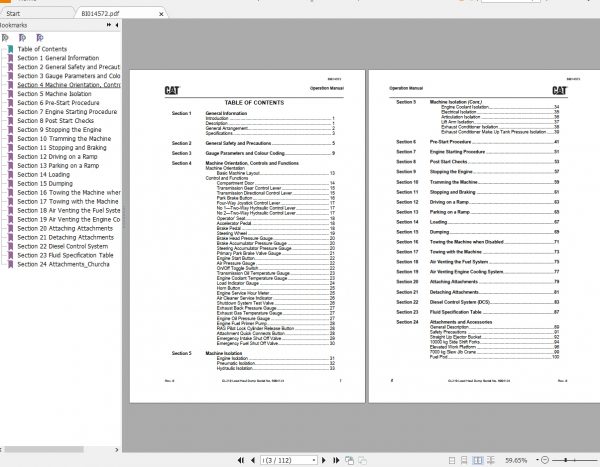Click the right contents page with Section 24
This screenshot has height=467, width=600.
484,236
